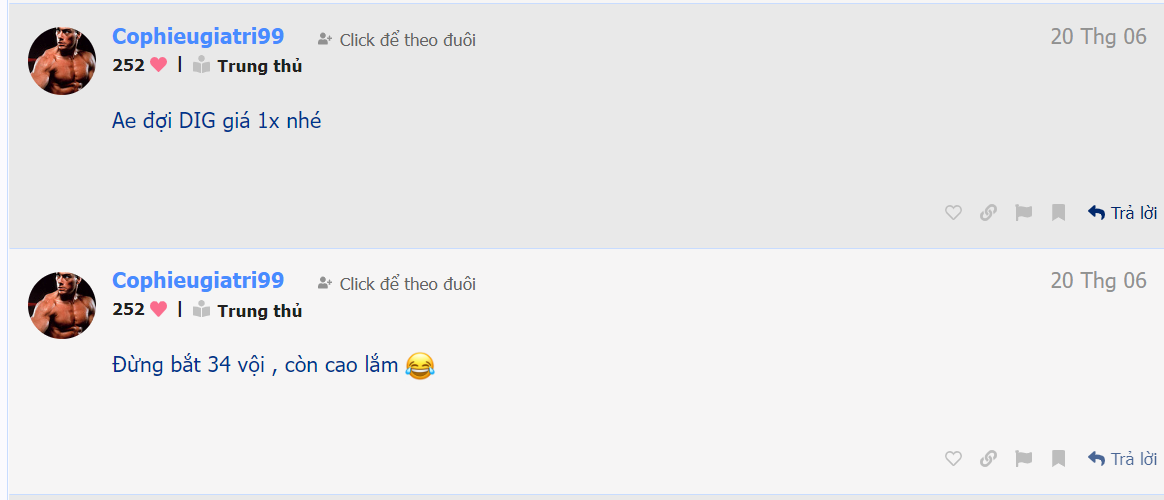Reply to the first post via Trả lời
Viewport: 1164px width, 500px height.
point(1122,213)
